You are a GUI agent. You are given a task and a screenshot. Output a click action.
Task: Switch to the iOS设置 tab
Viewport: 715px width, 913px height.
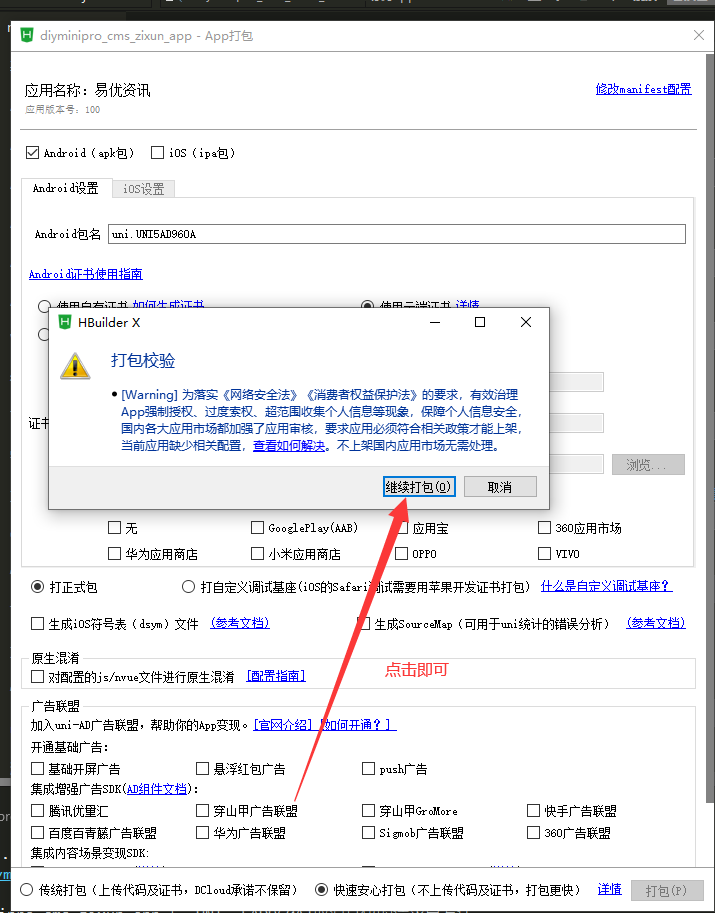click(144, 188)
